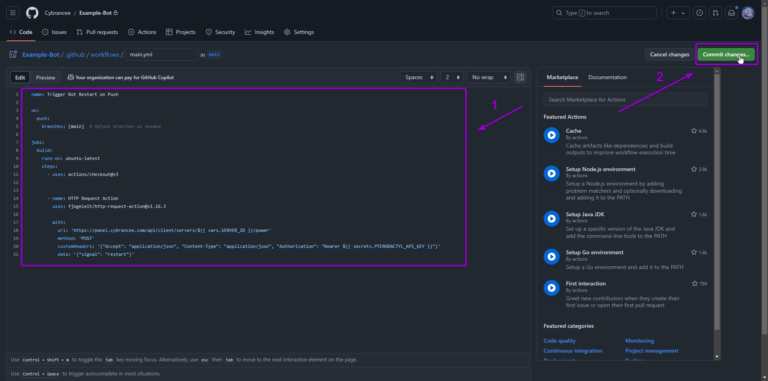Viewport: 768px width, 381px height.
Task: Click 'Your organization can pay for GitHub Copilot'
Action: pos(124,77)
